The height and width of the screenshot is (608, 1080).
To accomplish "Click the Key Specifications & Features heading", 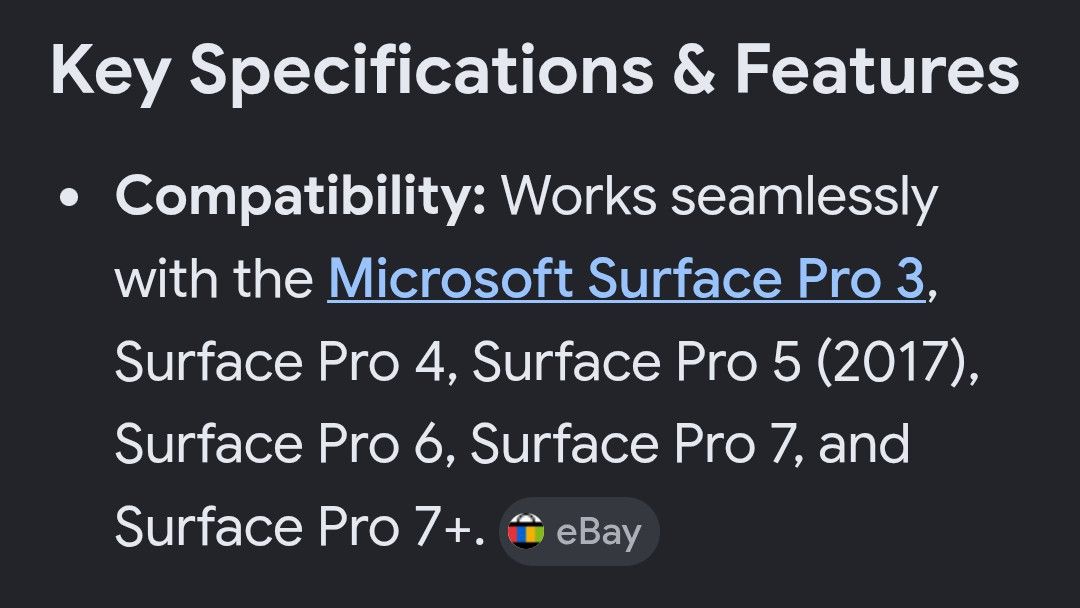I will (534, 71).
